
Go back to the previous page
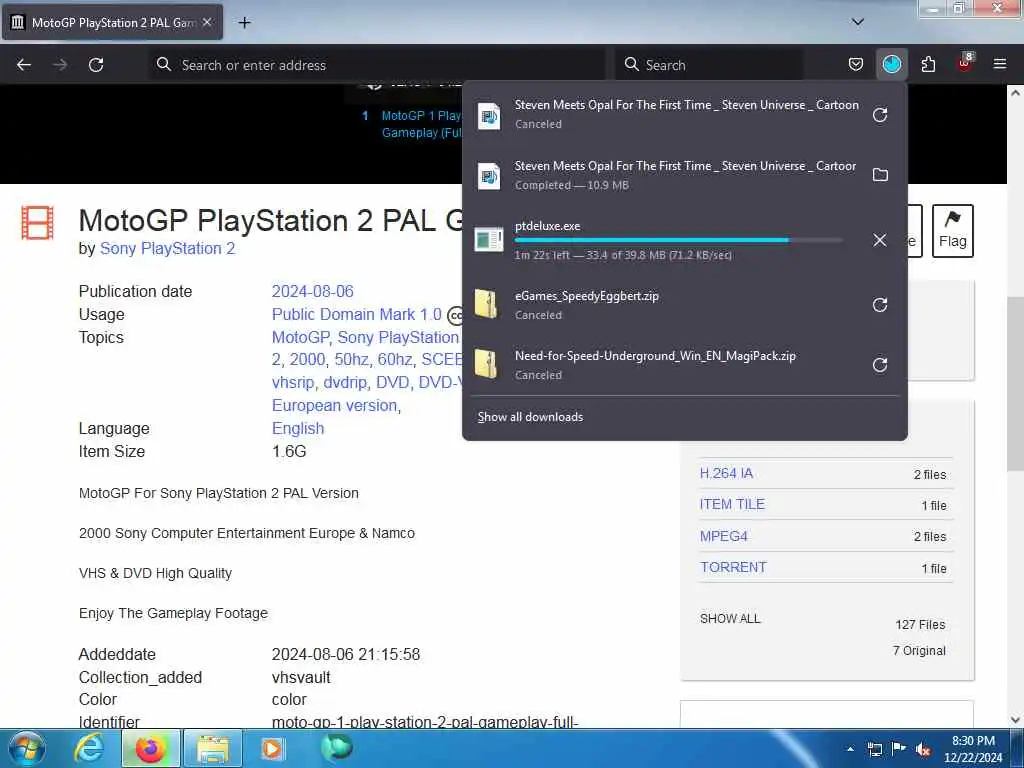coord(24,65)
